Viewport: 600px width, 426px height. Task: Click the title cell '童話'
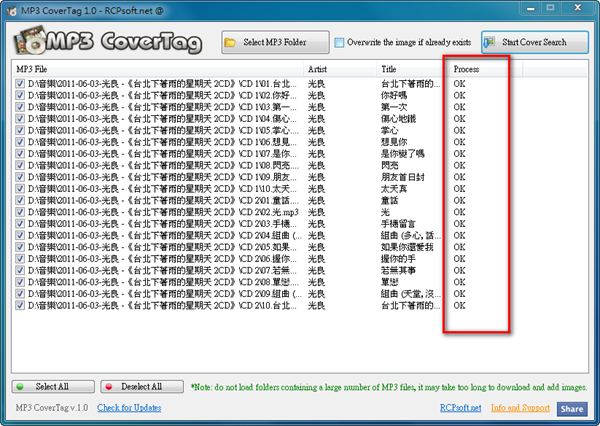[x=390, y=200]
